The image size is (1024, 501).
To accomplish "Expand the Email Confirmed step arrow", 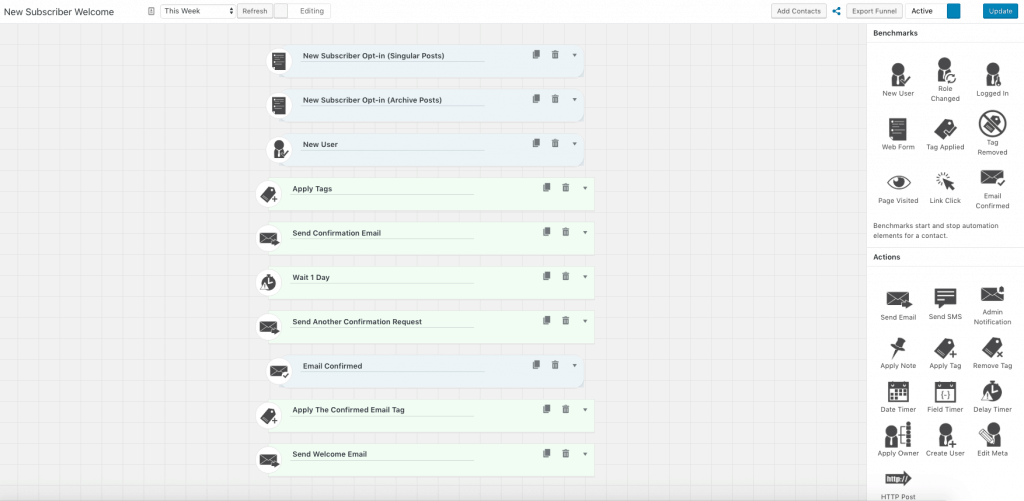I will tap(574, 365).
